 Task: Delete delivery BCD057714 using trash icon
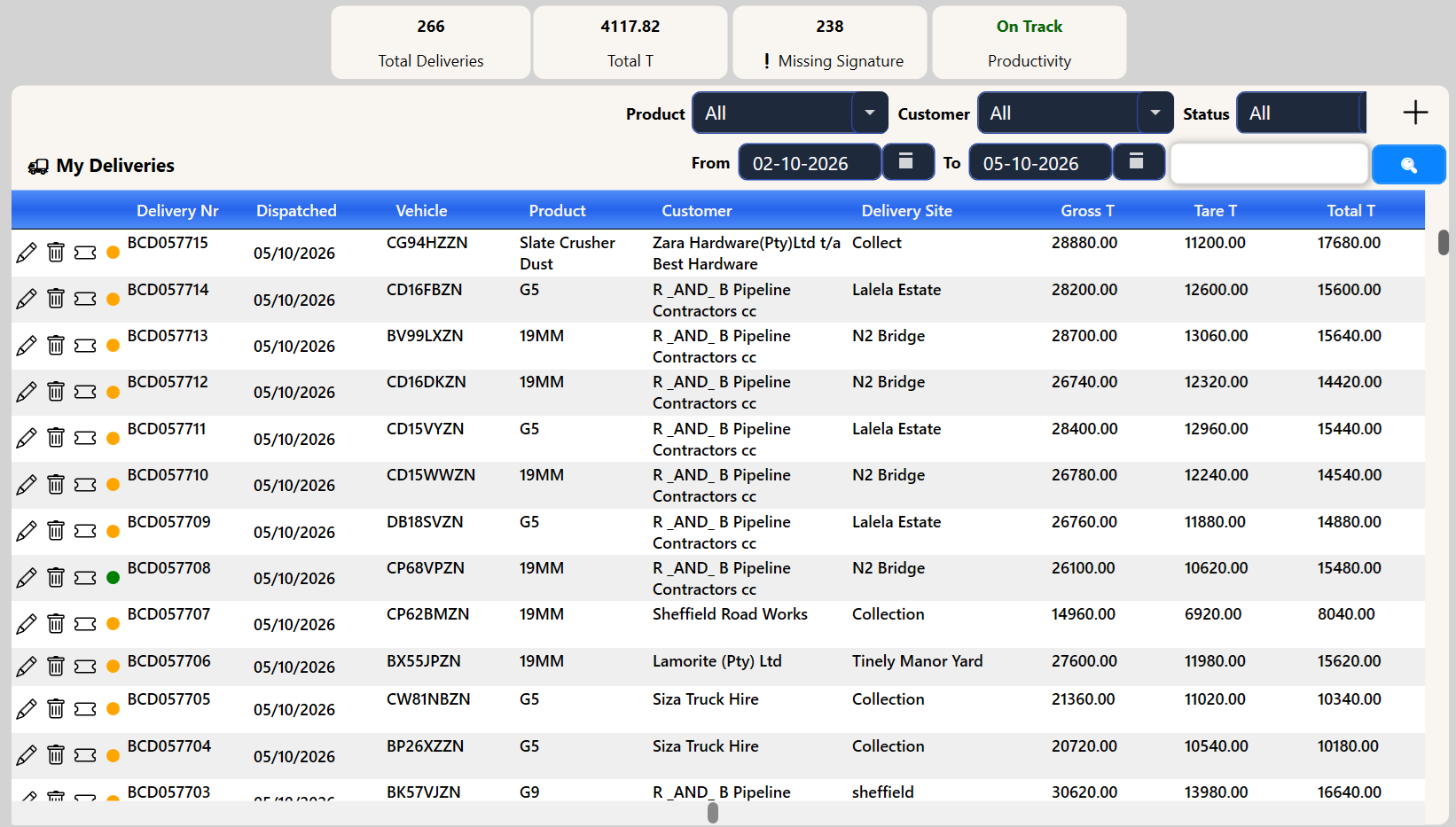tap(56, 299)
